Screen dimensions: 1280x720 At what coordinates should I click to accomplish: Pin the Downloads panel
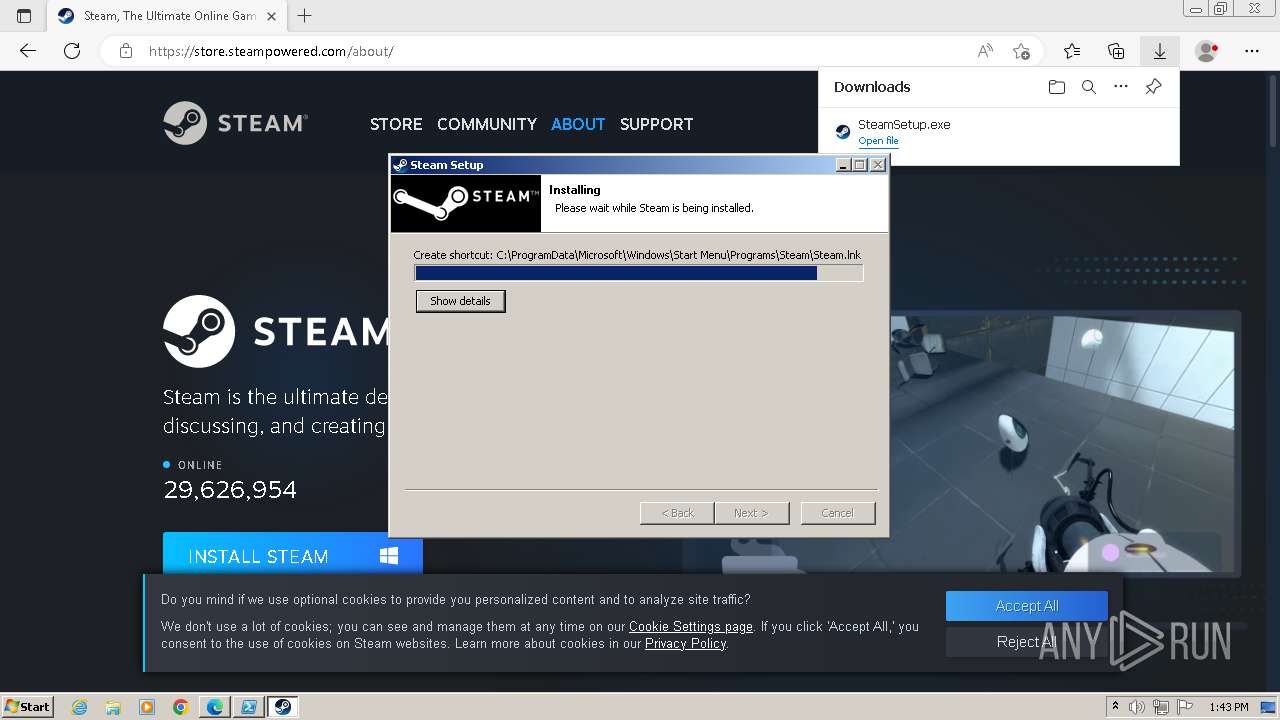(x=1153, y=87)
